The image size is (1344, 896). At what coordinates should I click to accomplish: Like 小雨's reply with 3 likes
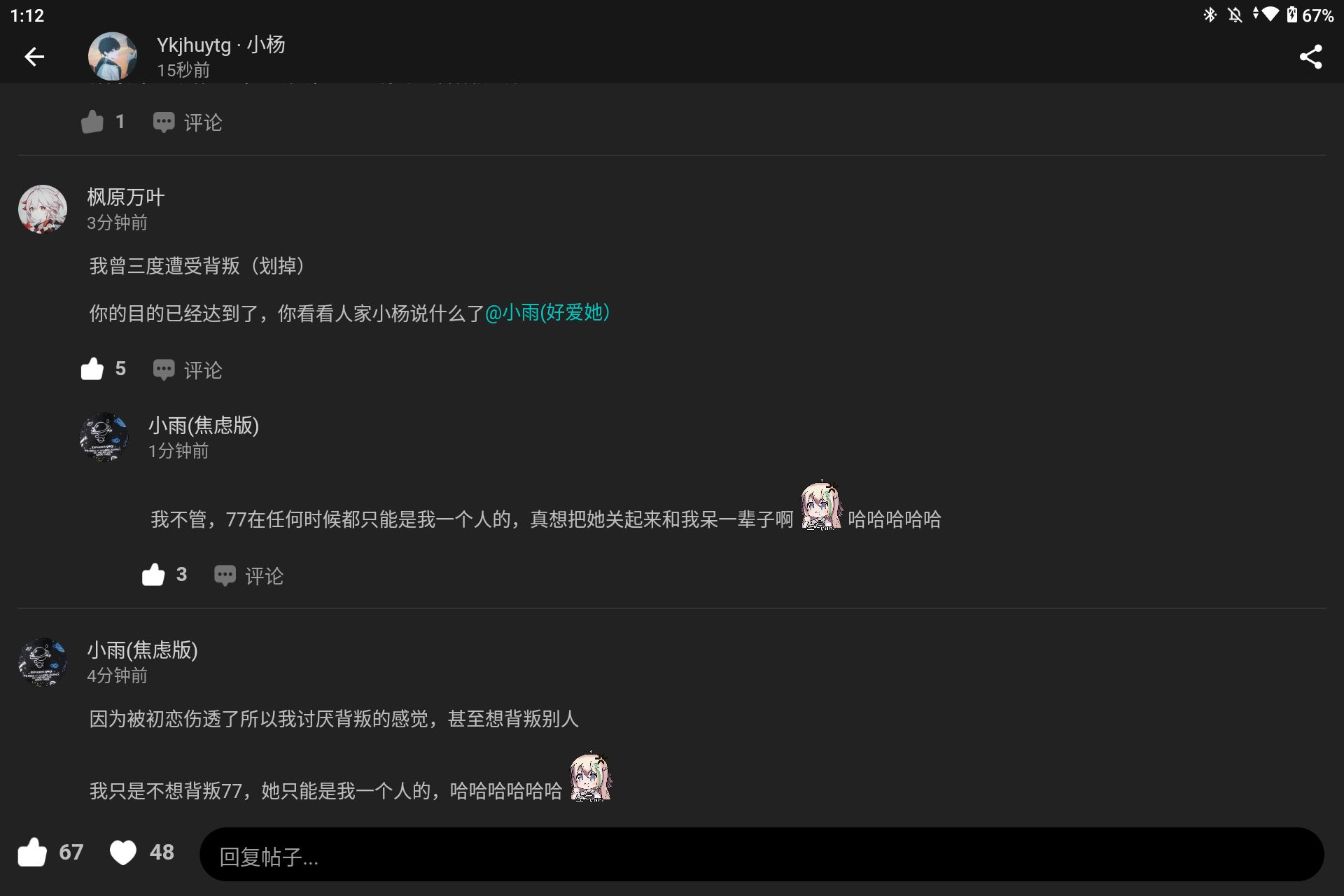coord(153,575)
